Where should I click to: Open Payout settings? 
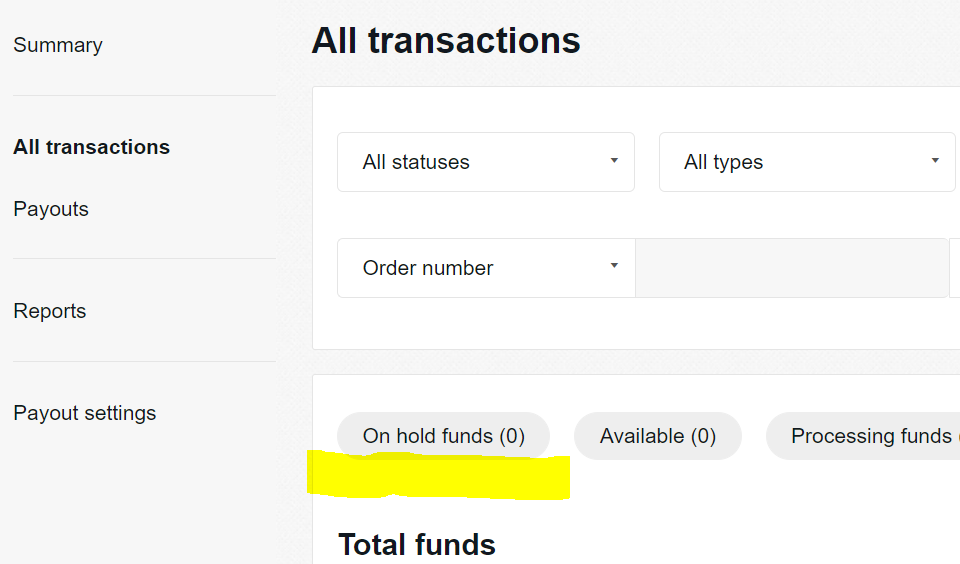pos(85,413)
